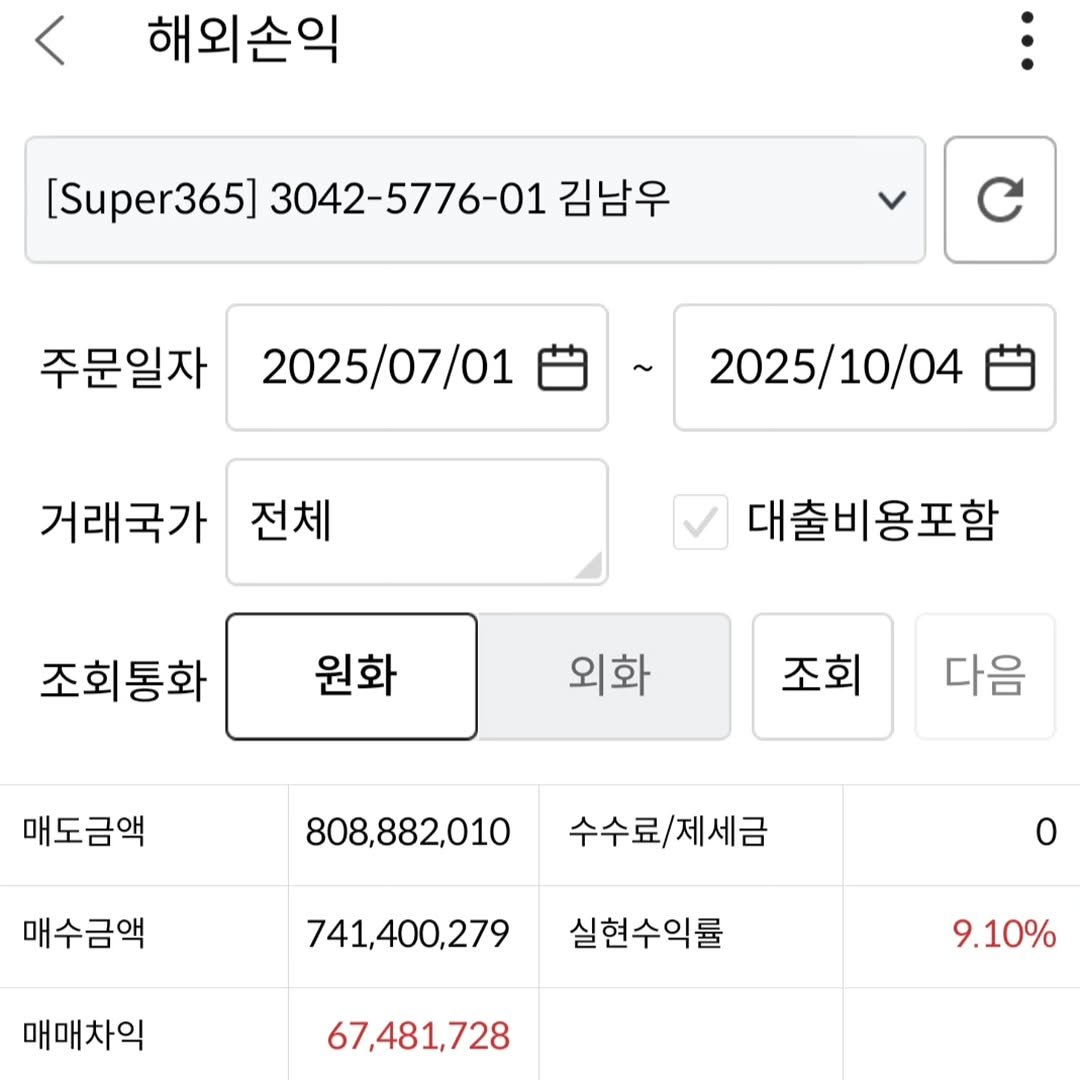Open the account selector dropdown for 김남우
The height and width of the screenshot is (1080, 1080).
coord(478,199)
